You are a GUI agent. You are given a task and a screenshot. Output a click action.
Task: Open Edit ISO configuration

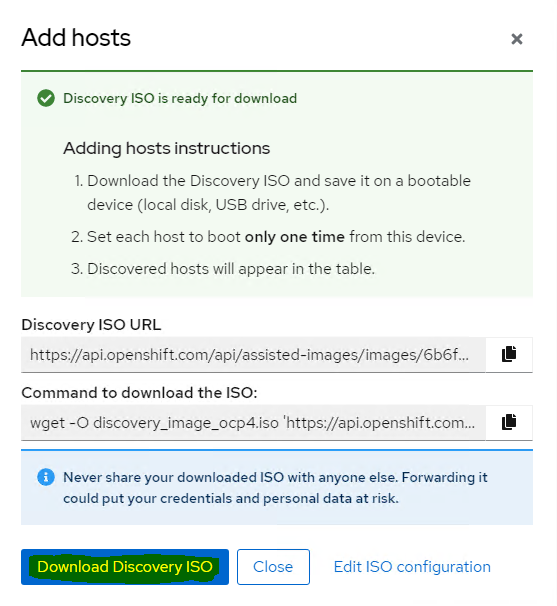pyautogui.click(x=412, y=567)
